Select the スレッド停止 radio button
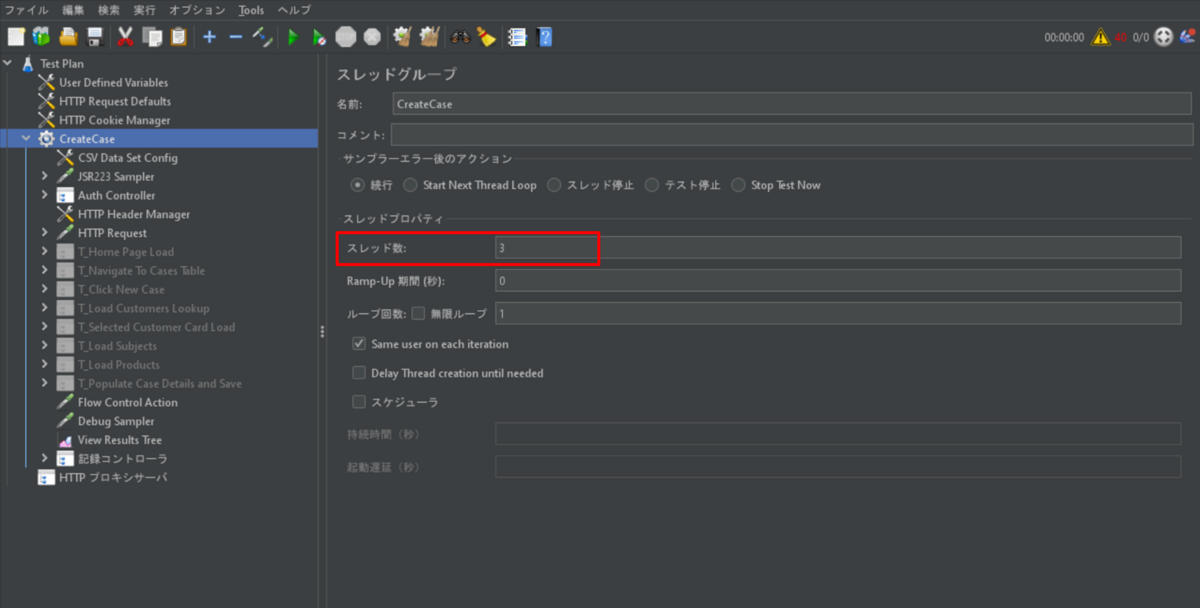Screen dimensions: 1200x608 554,185
